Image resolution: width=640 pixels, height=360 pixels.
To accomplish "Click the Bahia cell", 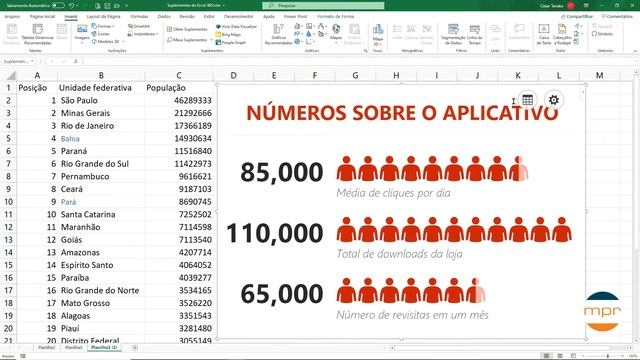I will pyautogui.click(x=101, y=138).
